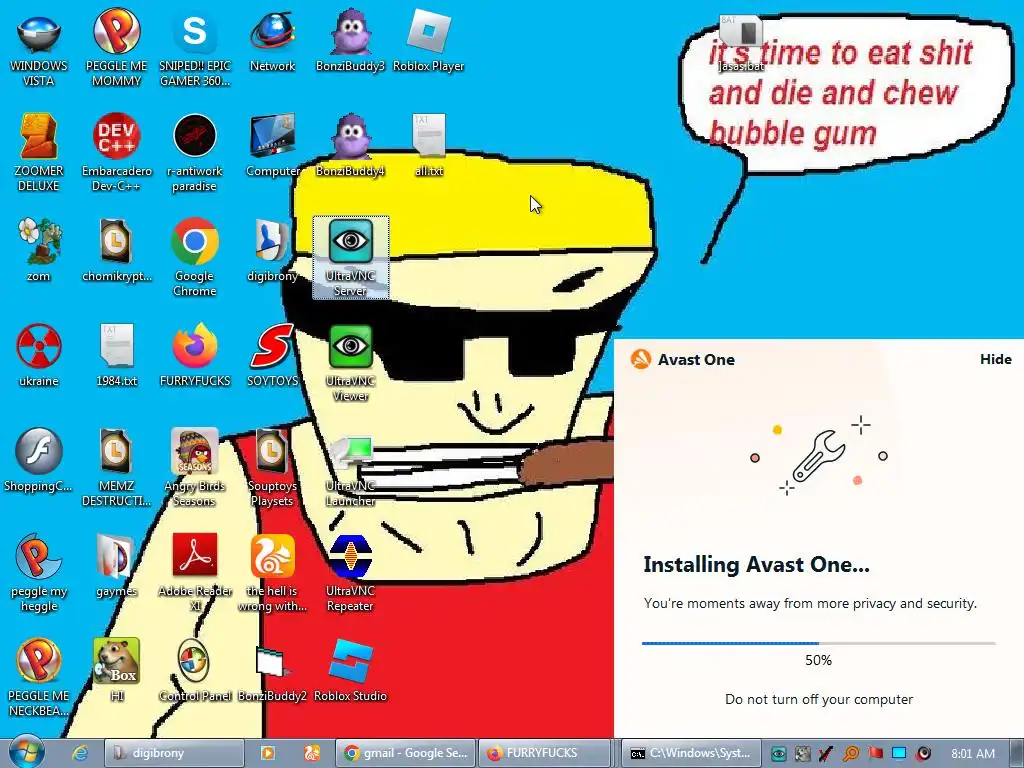The width and height of the screenshot is (1024, 768).
Task: Launch Google Chrome from desktop
Action: pyautogui.click(x=195, y=258)
